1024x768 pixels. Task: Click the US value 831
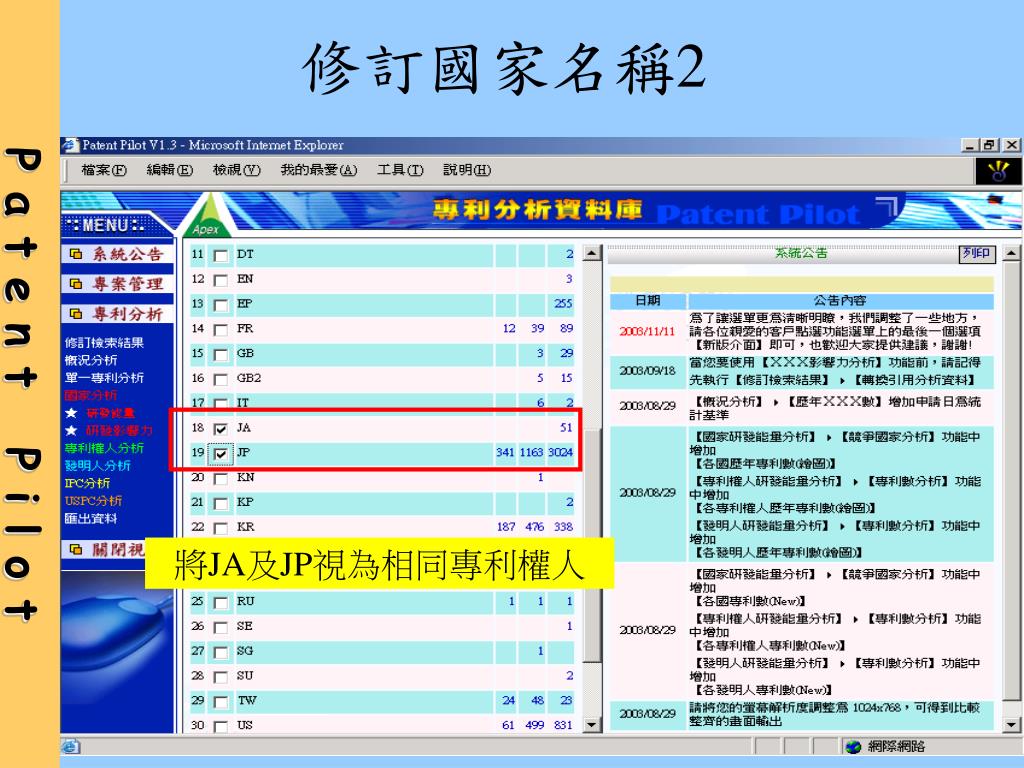click(x=563, y=725)
